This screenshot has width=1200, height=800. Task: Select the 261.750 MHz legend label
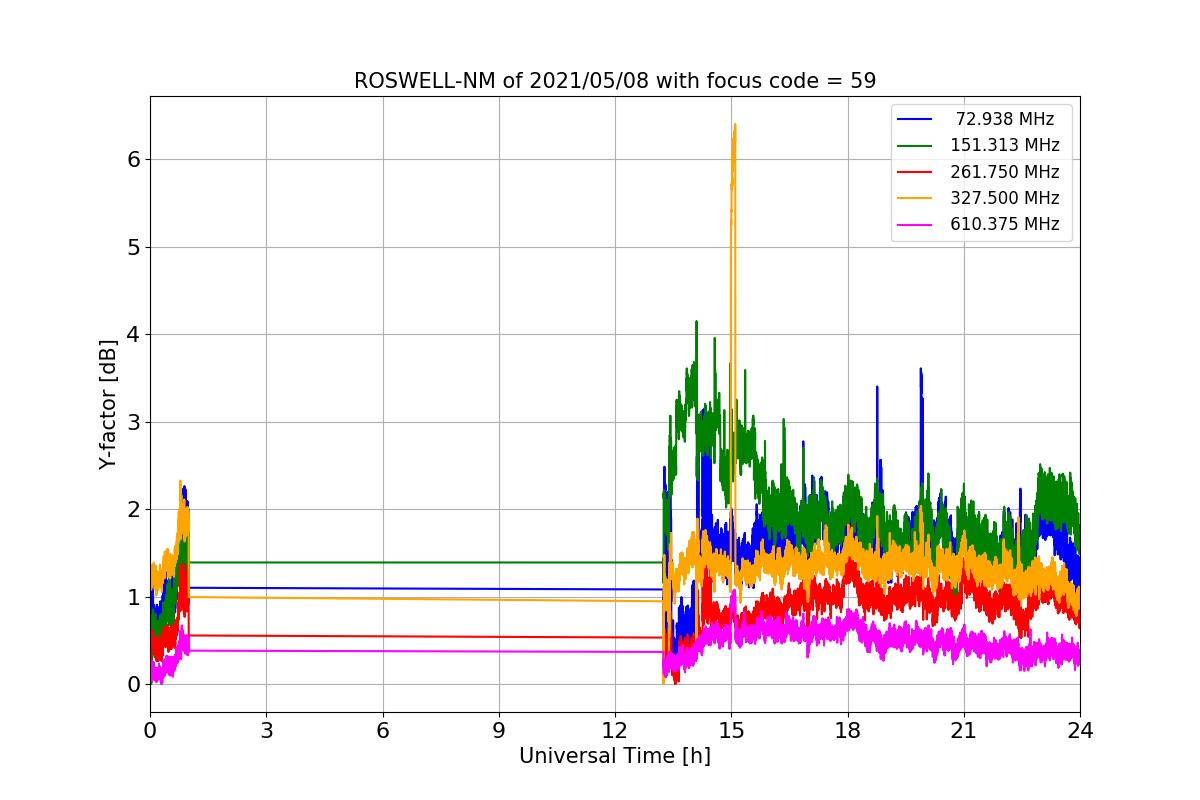(1005, 172)
